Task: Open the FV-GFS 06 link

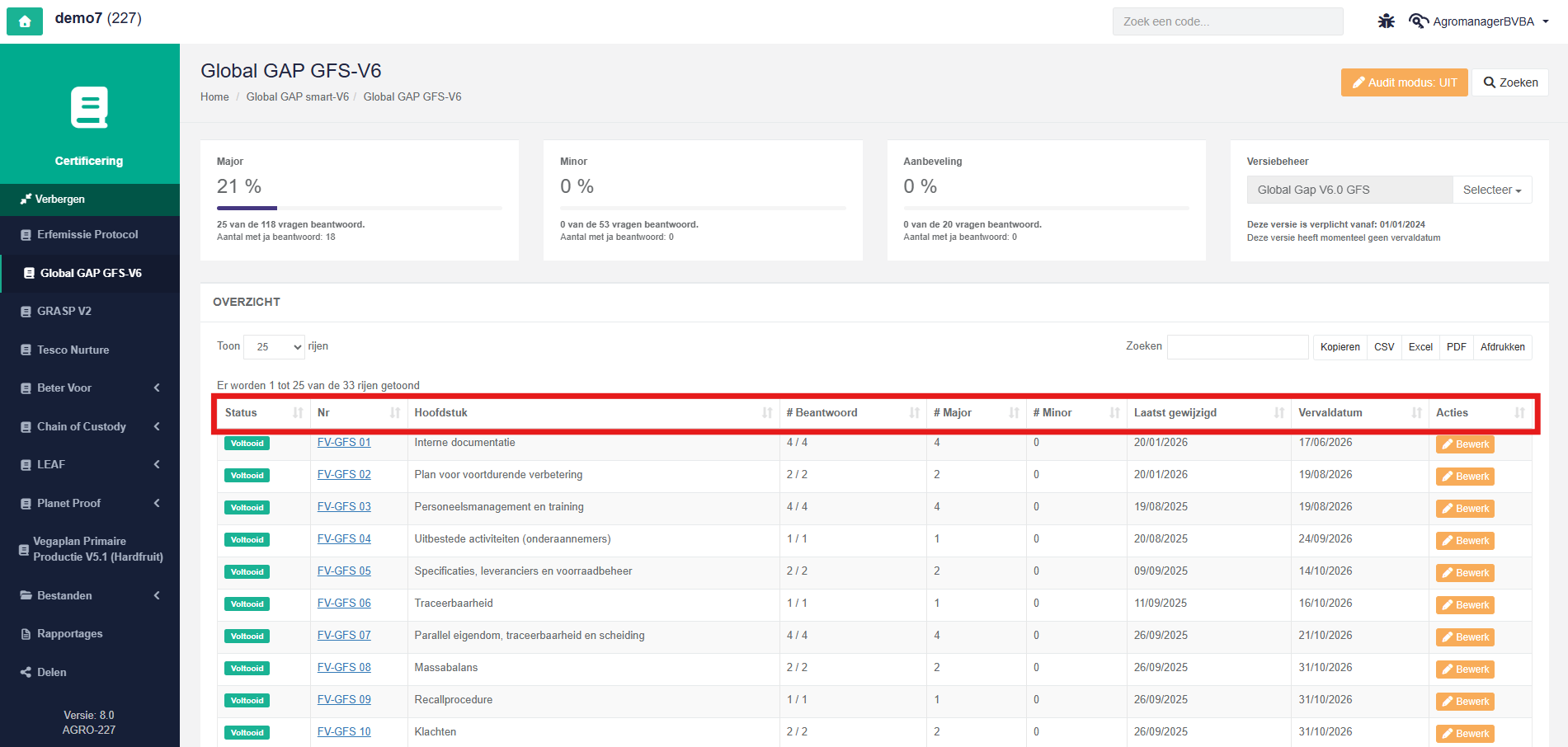Action: 344,604
